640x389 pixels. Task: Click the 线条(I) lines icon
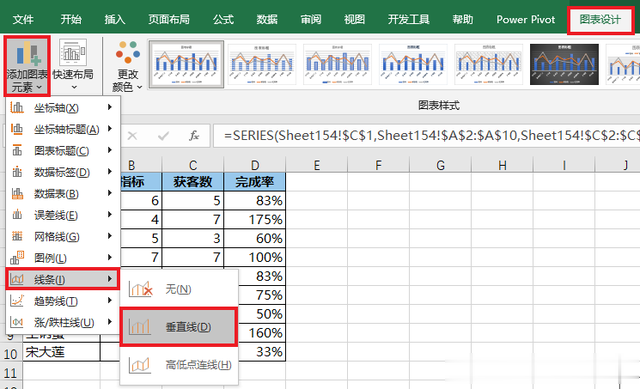pos(17,280)
